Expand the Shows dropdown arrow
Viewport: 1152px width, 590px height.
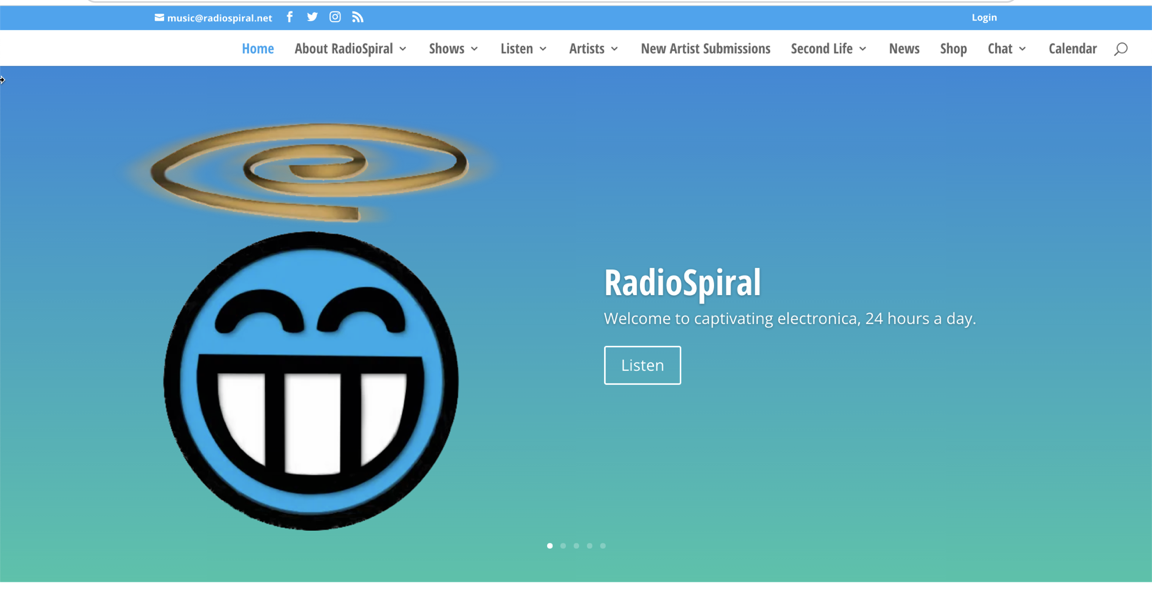tap(474, 49)
